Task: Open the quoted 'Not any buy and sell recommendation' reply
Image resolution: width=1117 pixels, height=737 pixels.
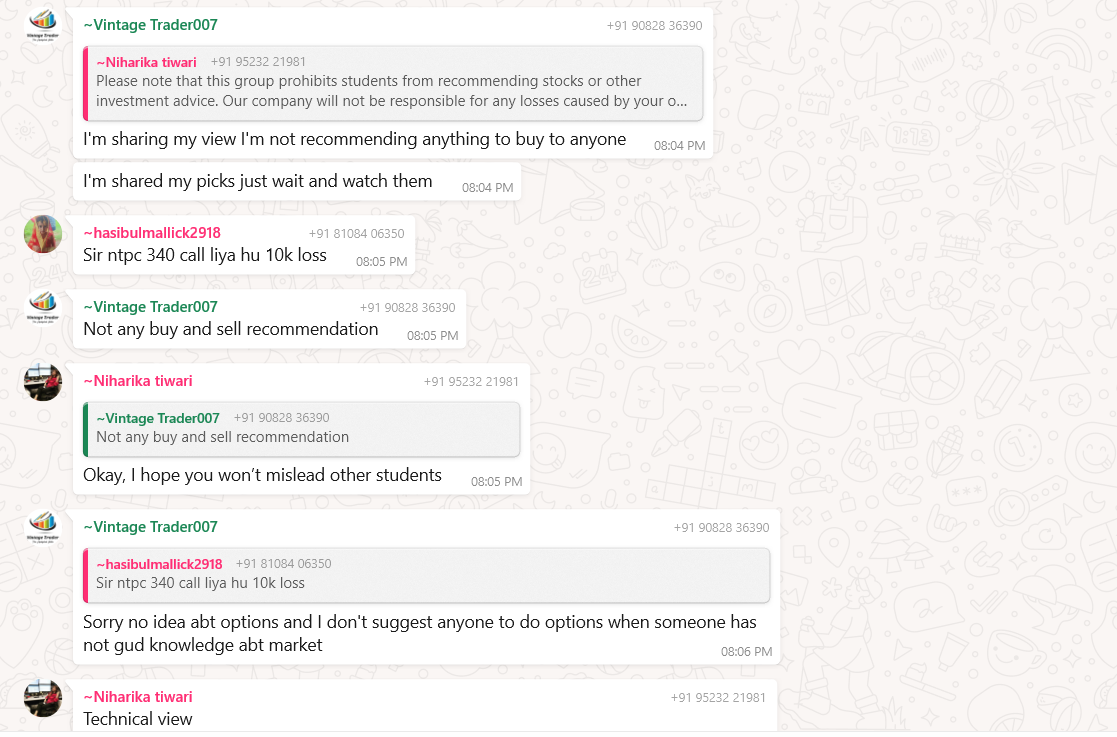Action: click(301, 428)
